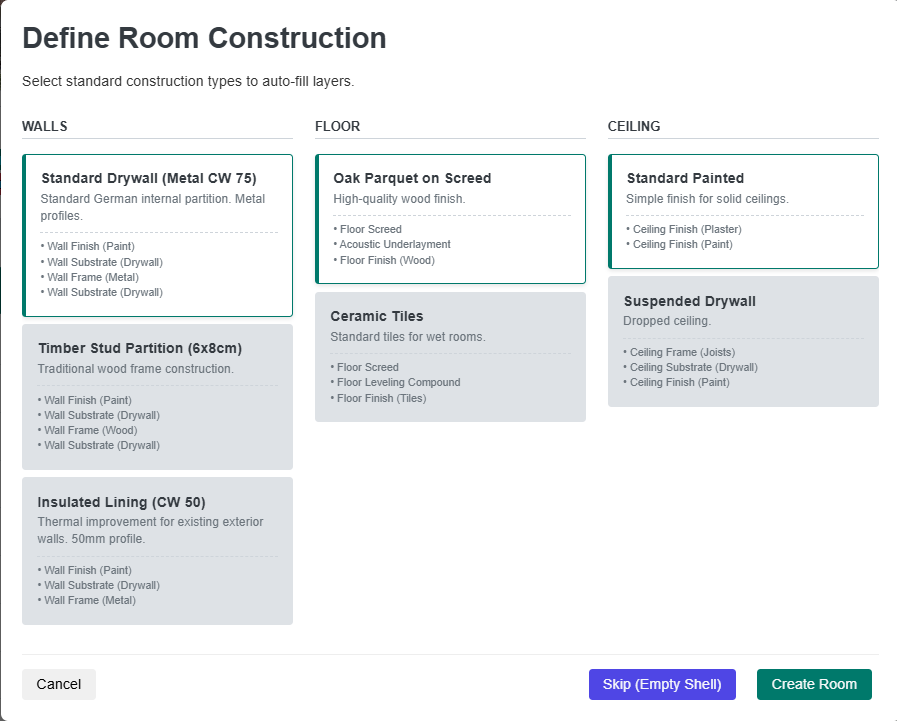
Task: Choose the Ceramic Tiles floor option
Action: point(450,357)
